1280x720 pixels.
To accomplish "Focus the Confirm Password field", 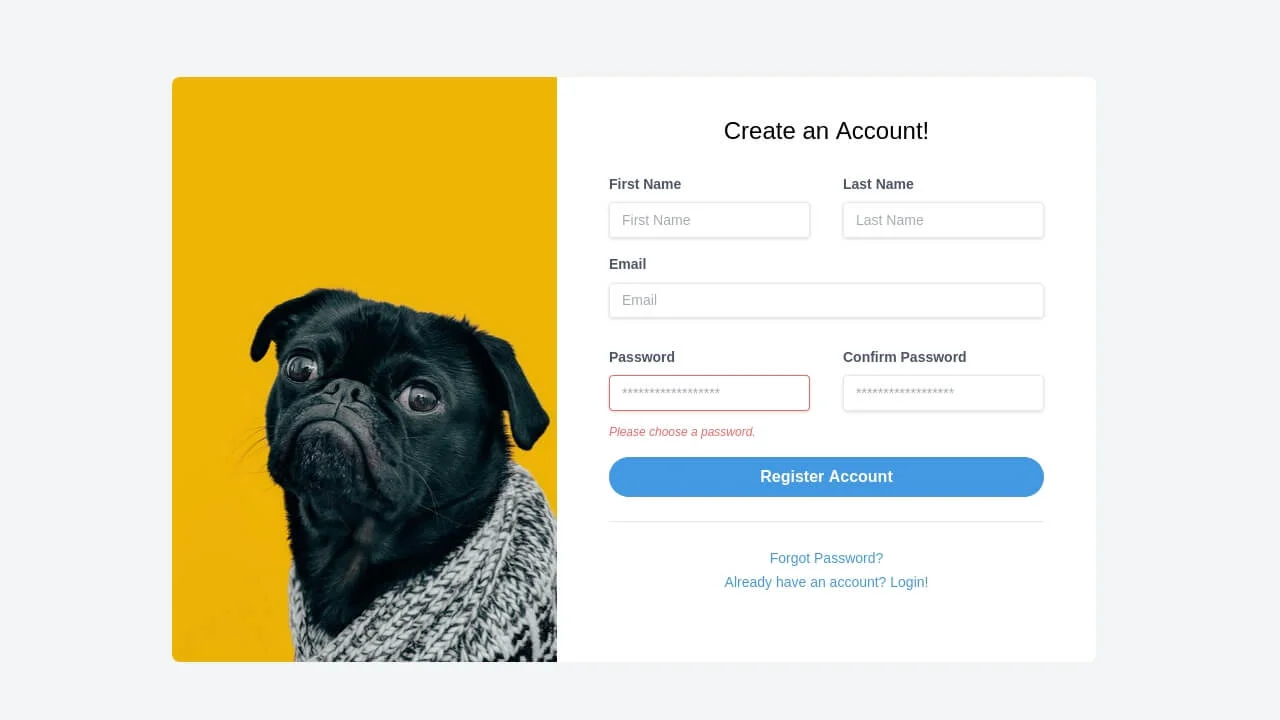I will [943, 393].
